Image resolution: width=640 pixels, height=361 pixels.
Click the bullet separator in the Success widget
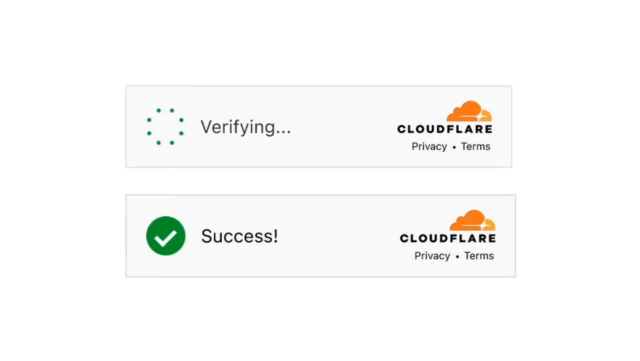(x=457, y=256)
